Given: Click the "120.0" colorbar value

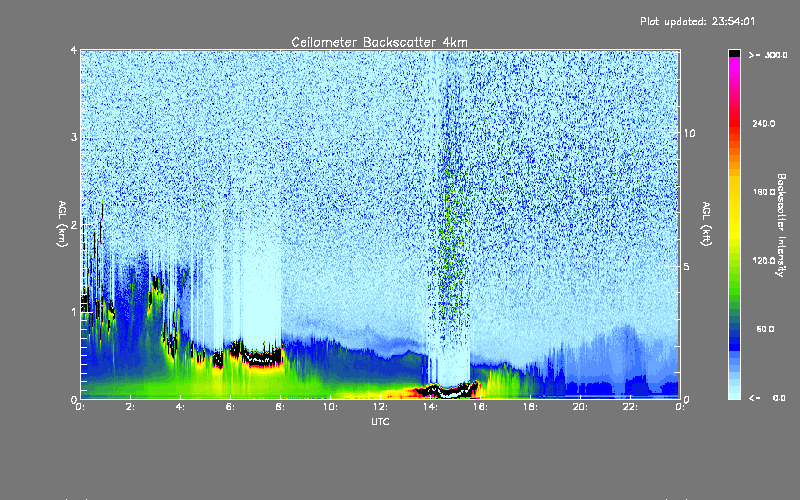Looking at the screenshot, I should (x=764, y=260).
